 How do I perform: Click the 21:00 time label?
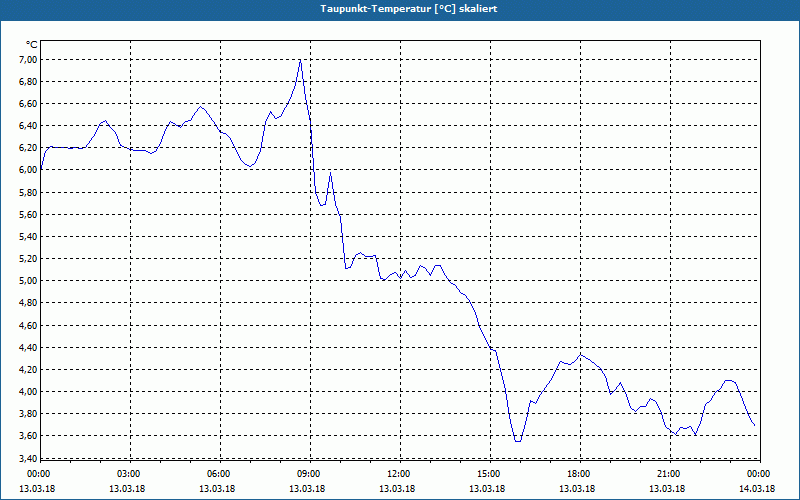pyautogui.click(x=669, y=474)
